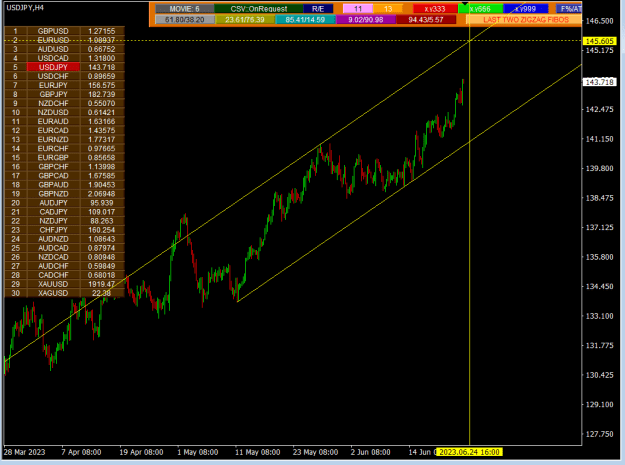Select NZDCHF in the symbol list
The image size is (625, 465).
[x=53, y=103]
